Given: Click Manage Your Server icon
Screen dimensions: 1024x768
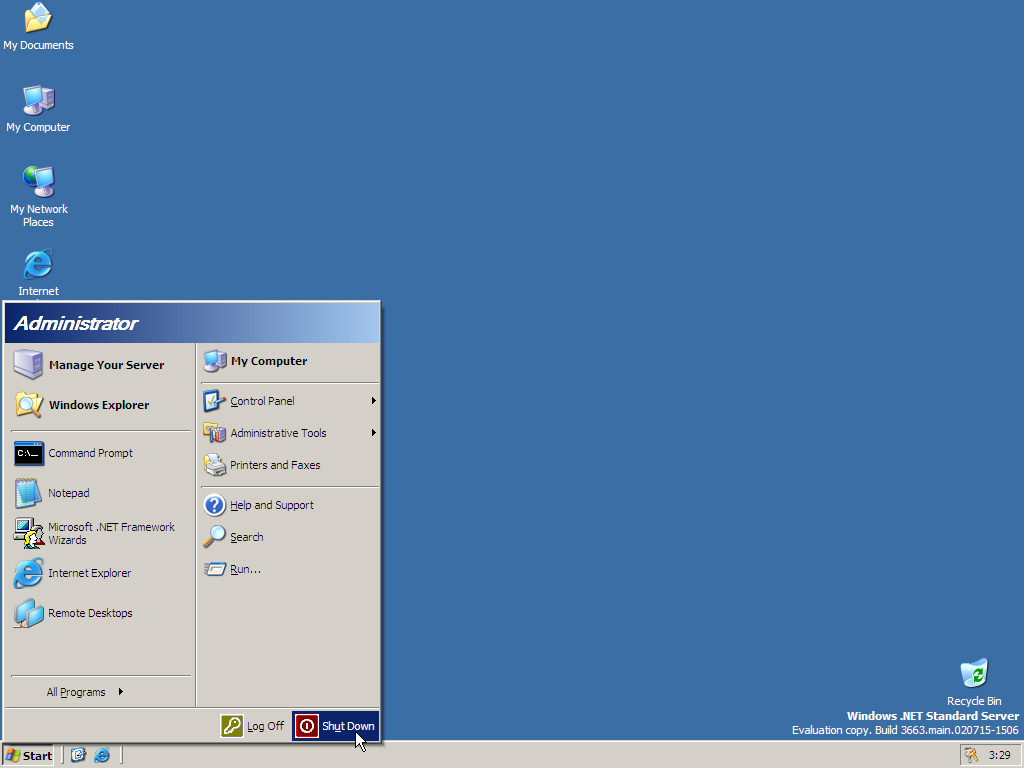Looking at the screenshot, I should coord(28,365).
